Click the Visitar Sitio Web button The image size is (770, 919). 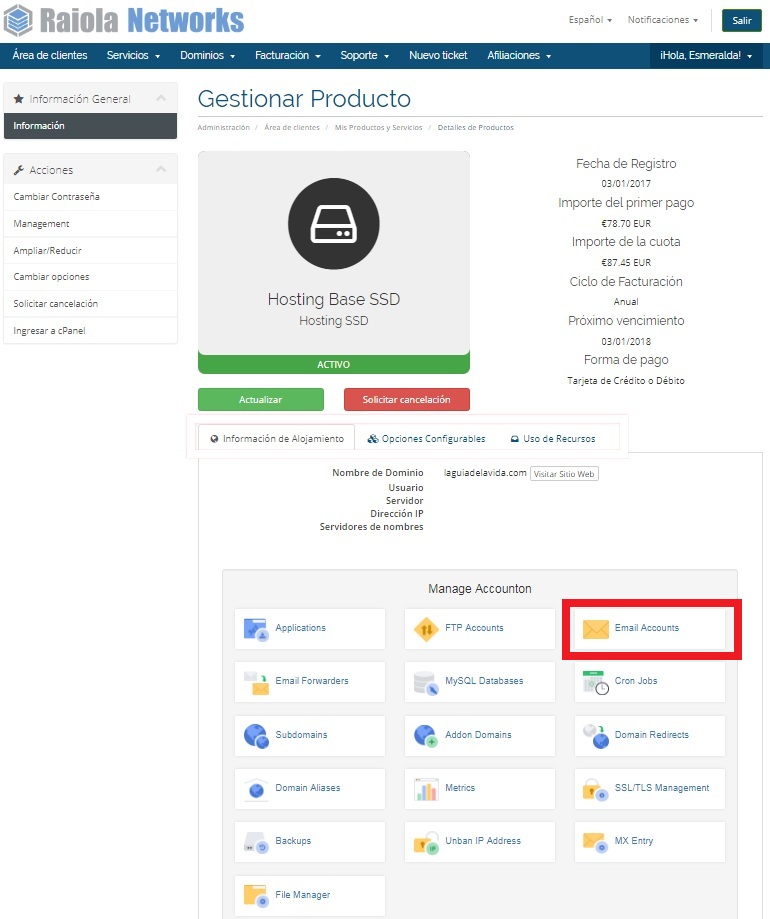tap(564, 474)
